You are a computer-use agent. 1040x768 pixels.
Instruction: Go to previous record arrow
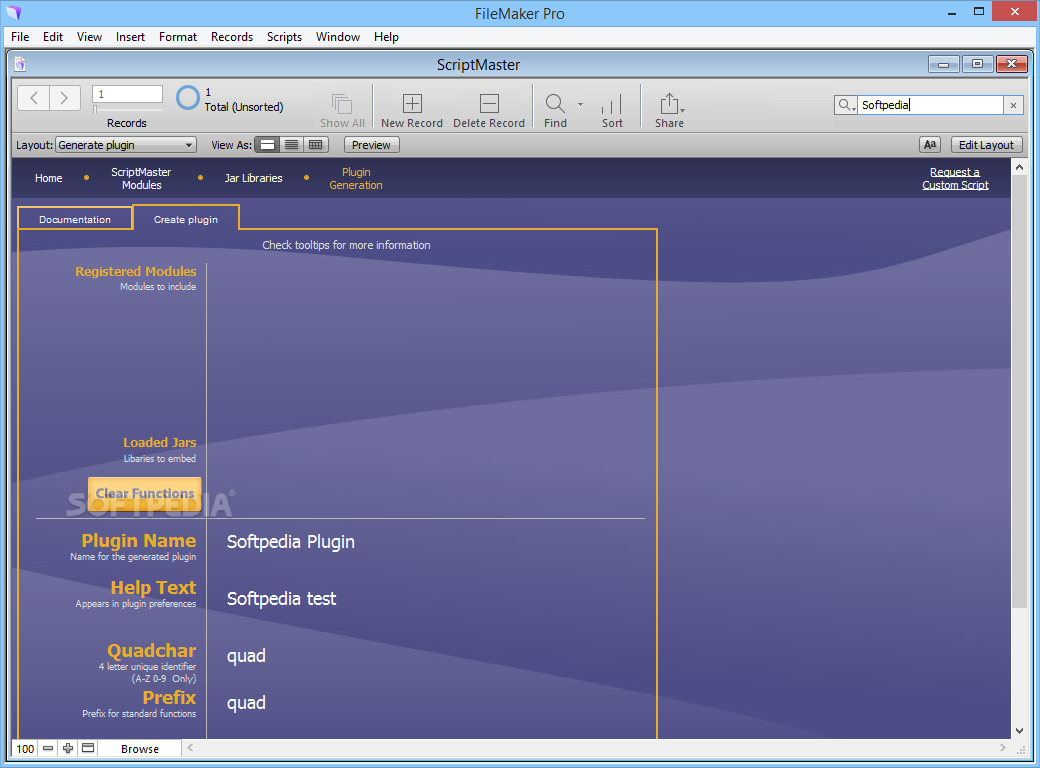tap(33, 98)
